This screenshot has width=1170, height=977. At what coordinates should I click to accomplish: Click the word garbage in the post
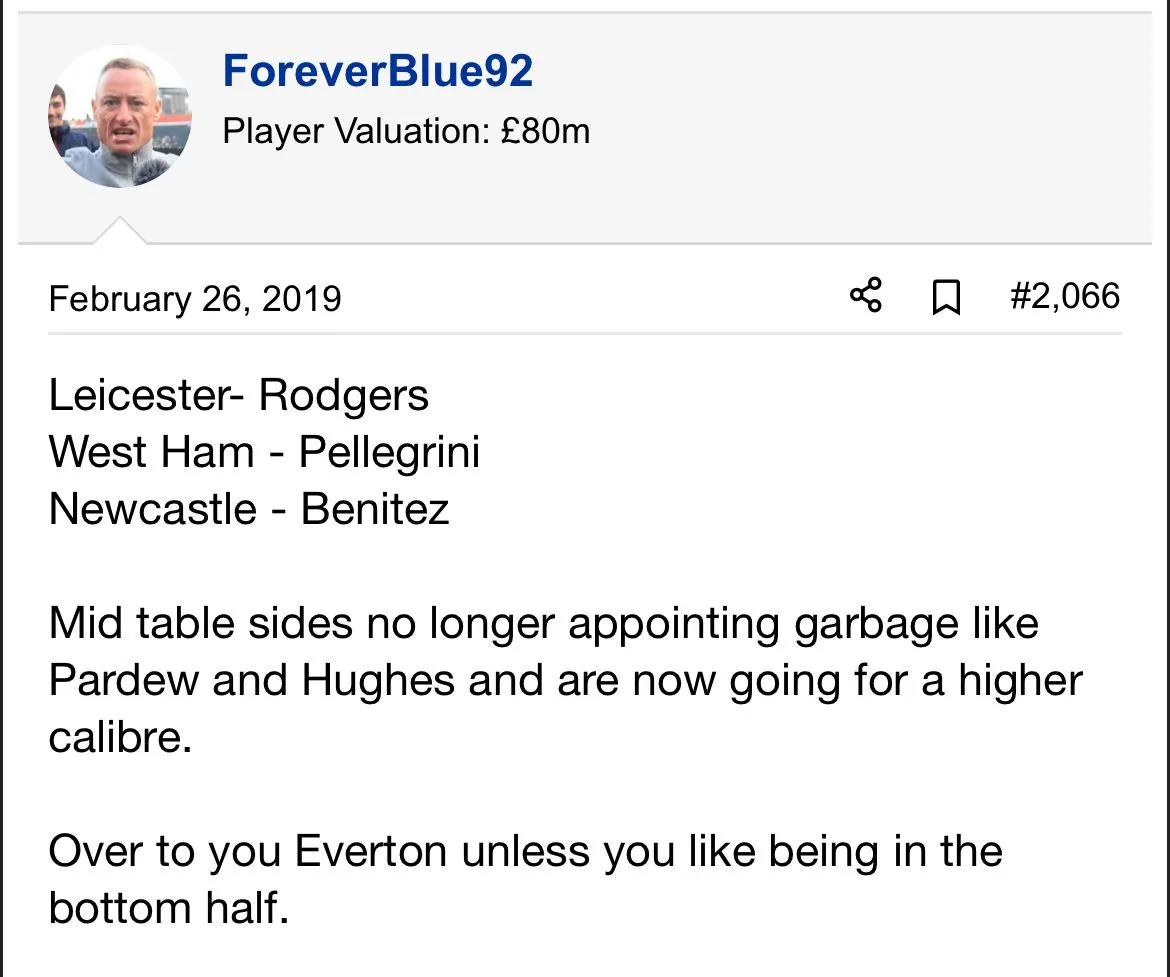[x=864, y=625]
